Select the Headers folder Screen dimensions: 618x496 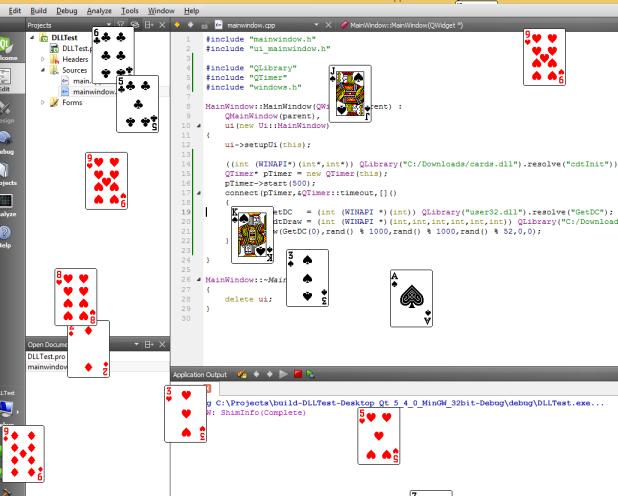point(75,59)
